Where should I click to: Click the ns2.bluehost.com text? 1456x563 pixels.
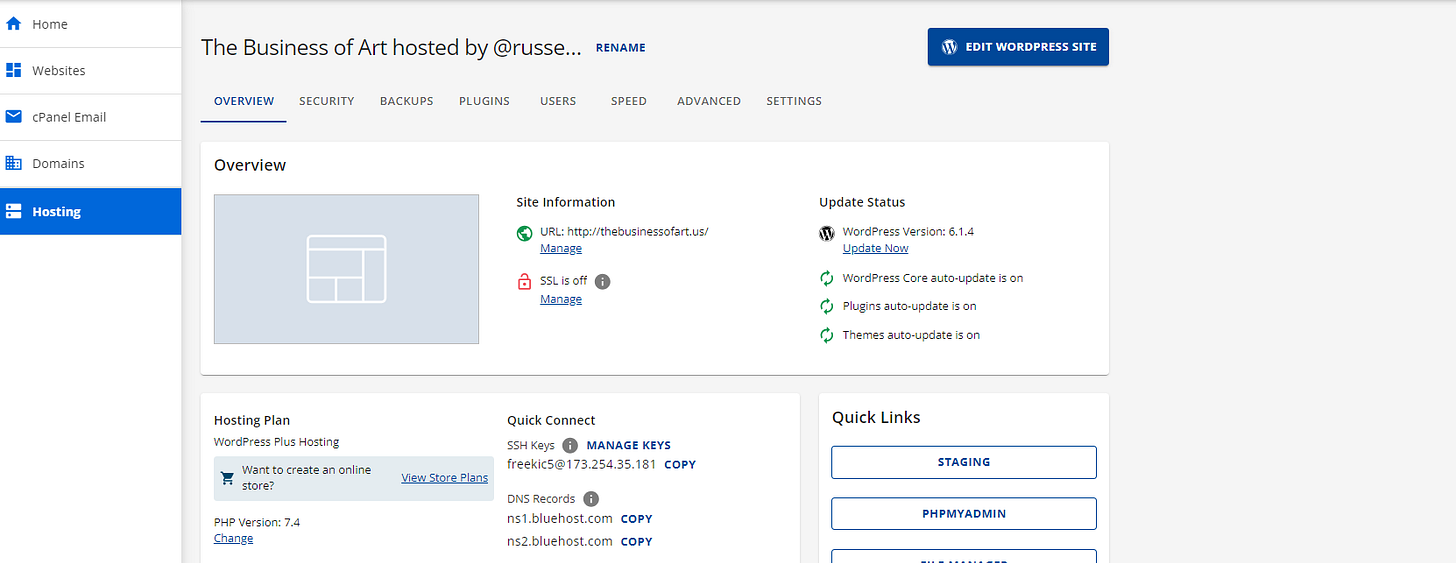(x=560, y=541)
